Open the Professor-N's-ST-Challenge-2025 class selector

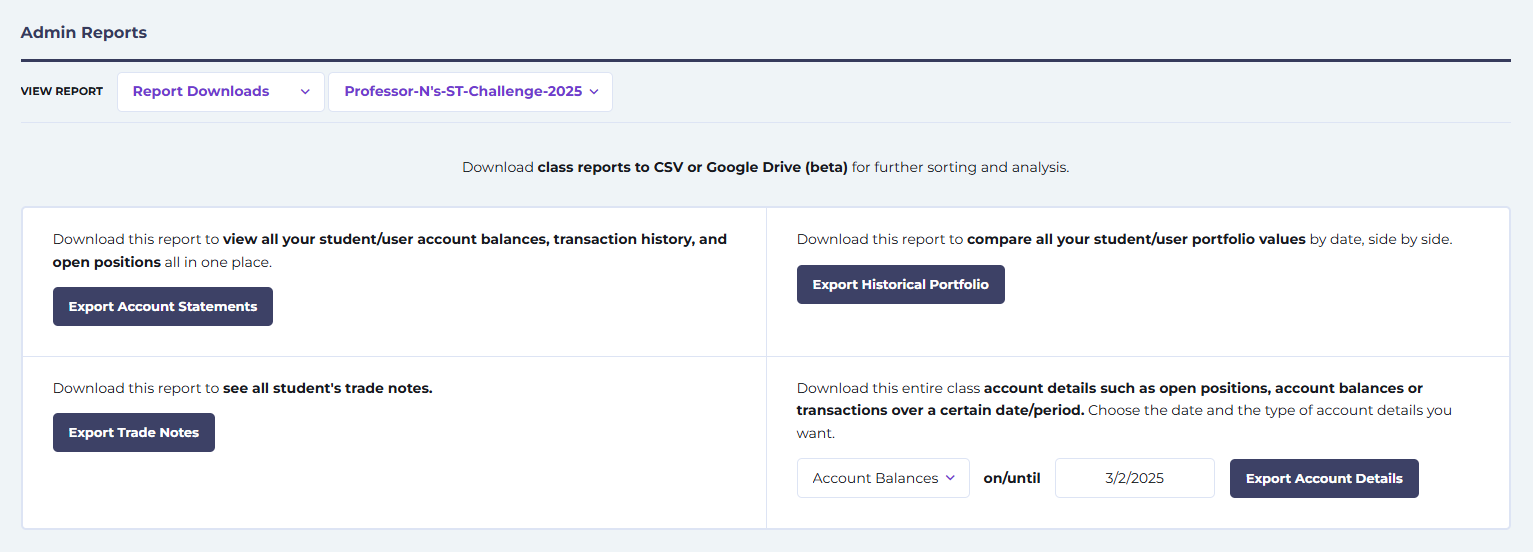coord(470,91)
